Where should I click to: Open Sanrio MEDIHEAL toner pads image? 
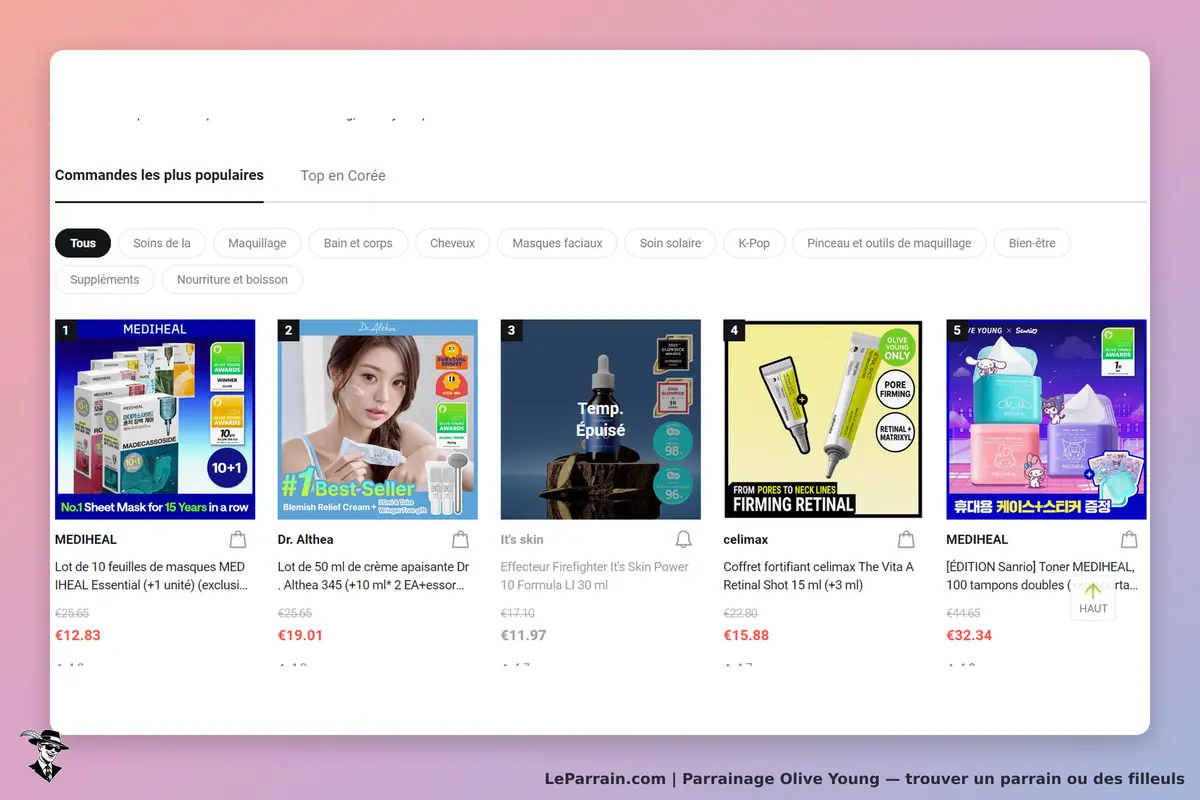point(1046,420)
